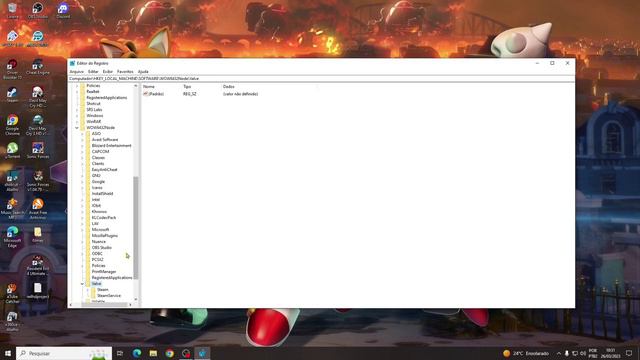The width and height of the screenshot is (640, 360).
Task: Click the tree scrollbar up arrow
Action: click(136, 86)
